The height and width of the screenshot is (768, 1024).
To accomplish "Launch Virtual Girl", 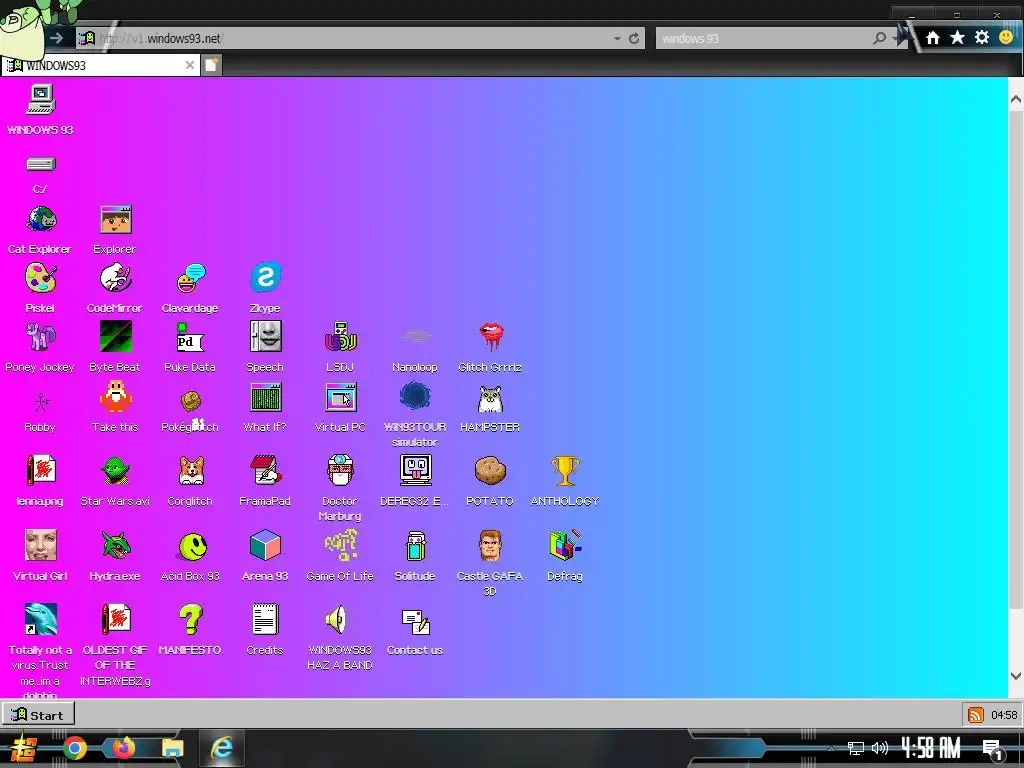I will tap(40, 545).
